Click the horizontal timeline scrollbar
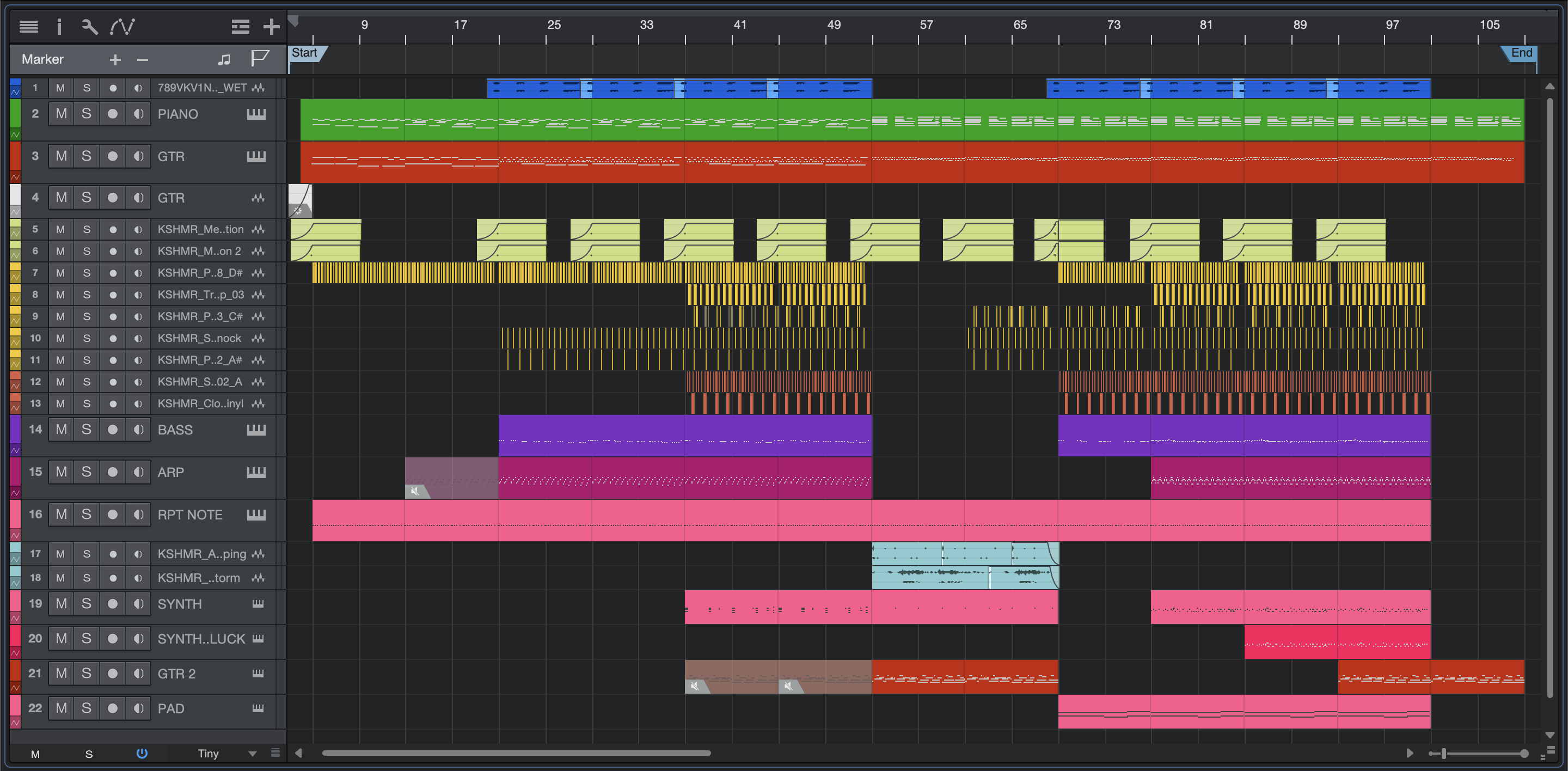The width and height of the screenshot is (1568, 771). pos(516,752)
